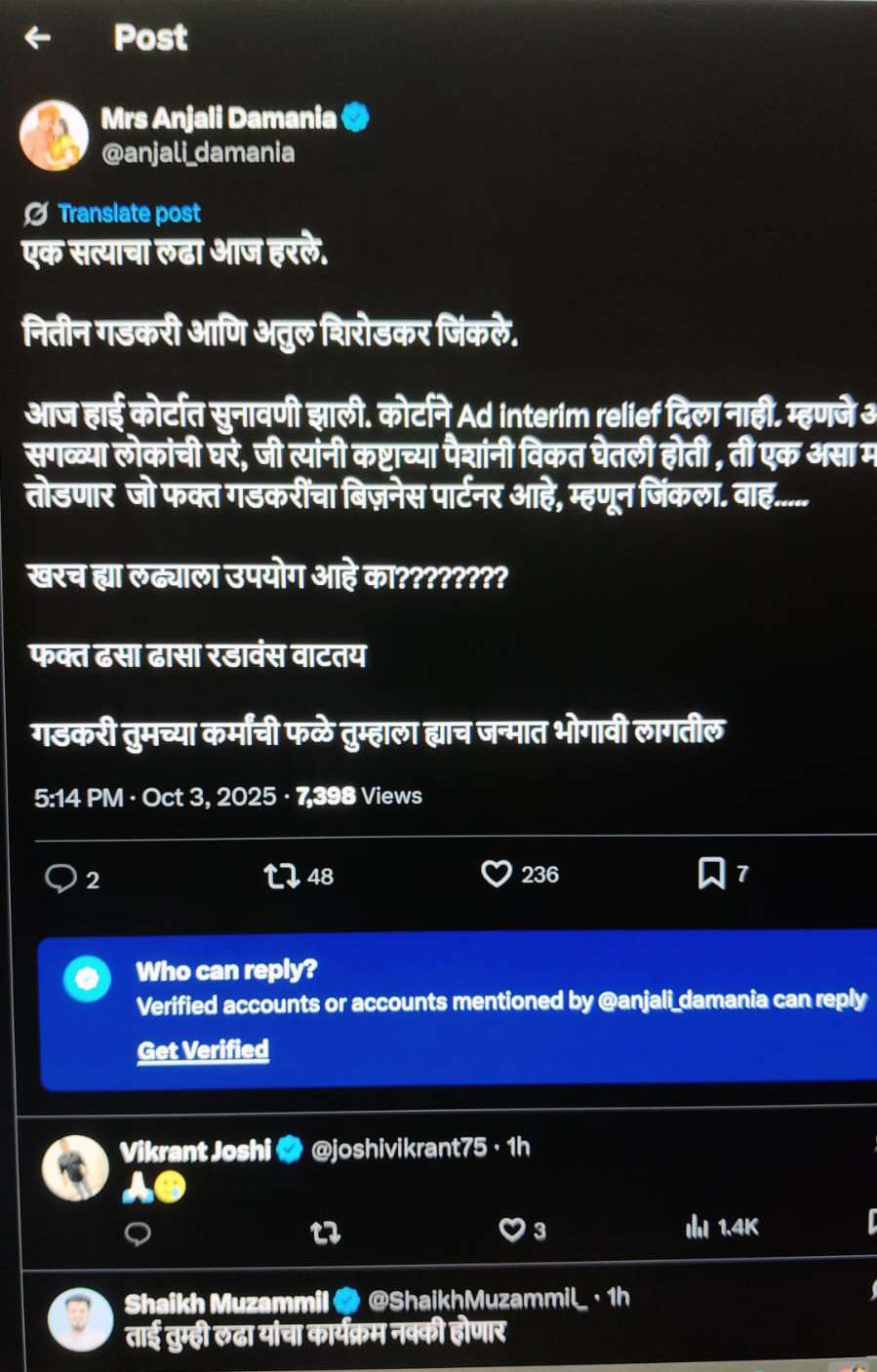877x1372 pixels.
Task: View analytics of Vikrant Joshi's reply 1.4K
Action: click(697, 1227)
